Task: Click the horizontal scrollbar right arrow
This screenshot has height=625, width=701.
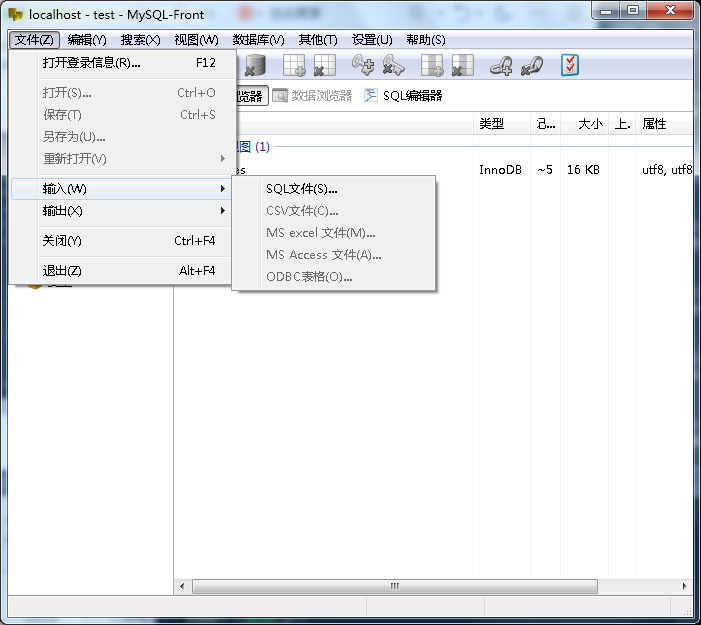Action: (684, 586)
